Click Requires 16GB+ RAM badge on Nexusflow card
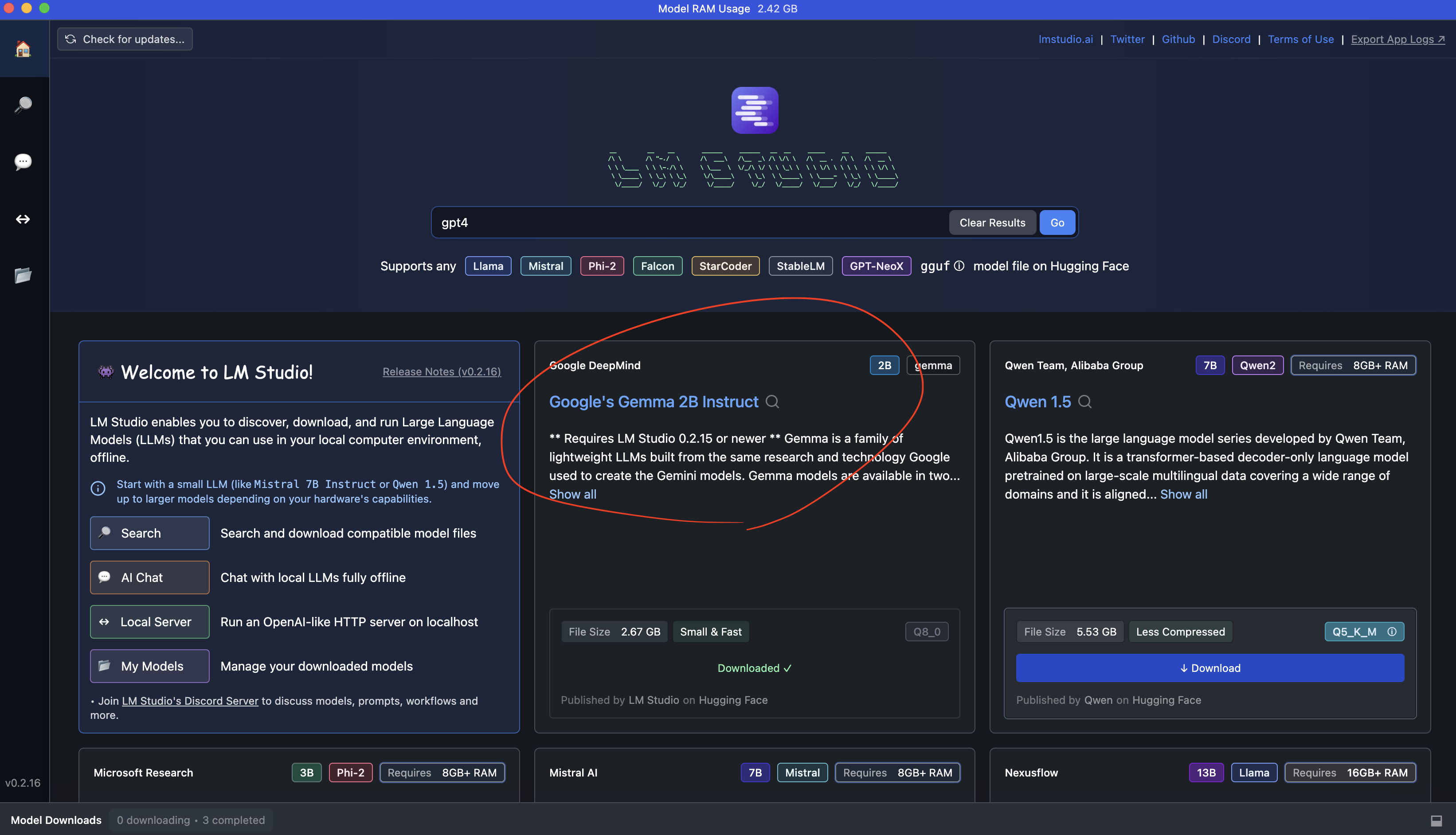 (1350, 773)
